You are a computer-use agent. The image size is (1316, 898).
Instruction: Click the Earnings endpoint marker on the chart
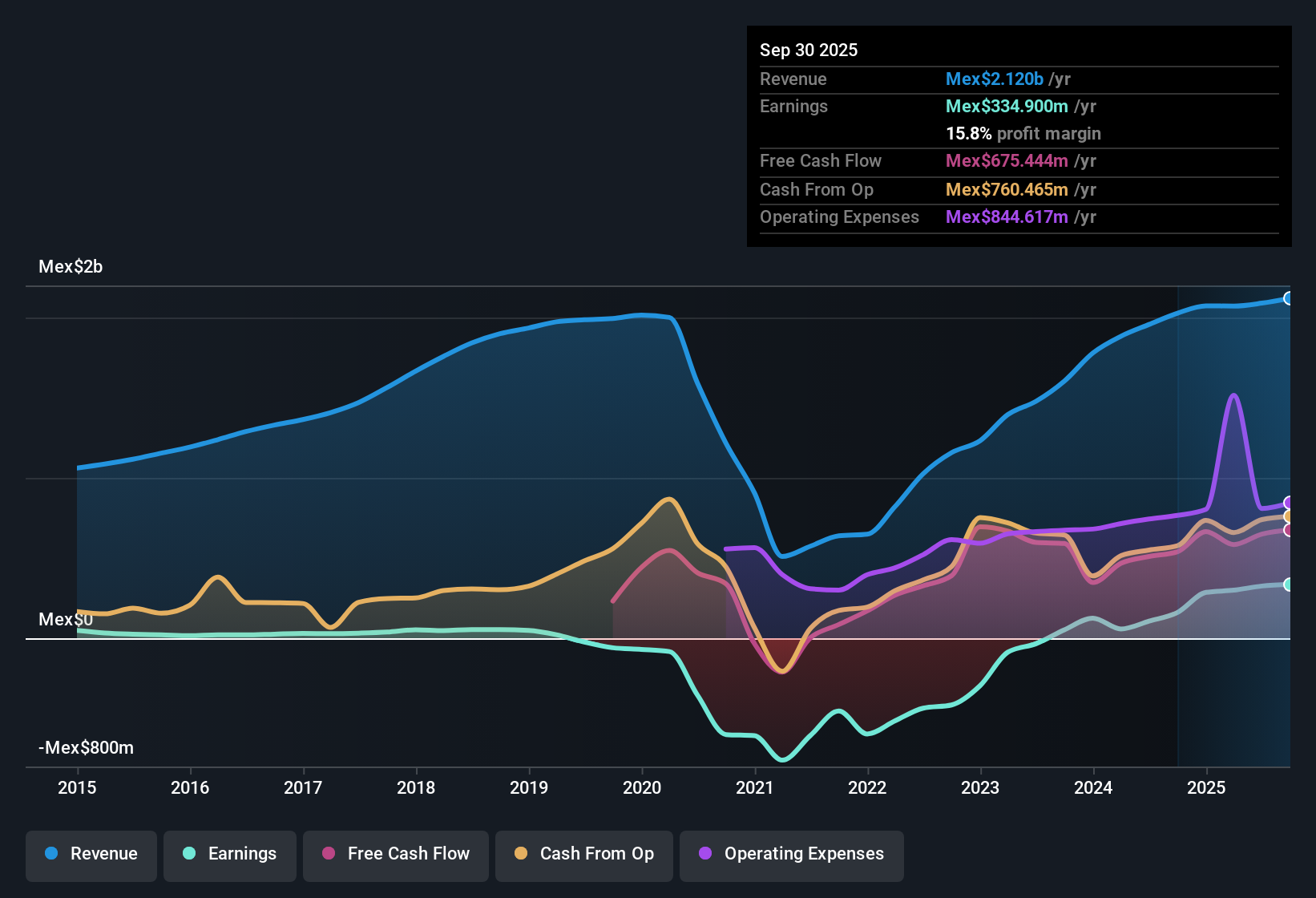click(1289, 585)
